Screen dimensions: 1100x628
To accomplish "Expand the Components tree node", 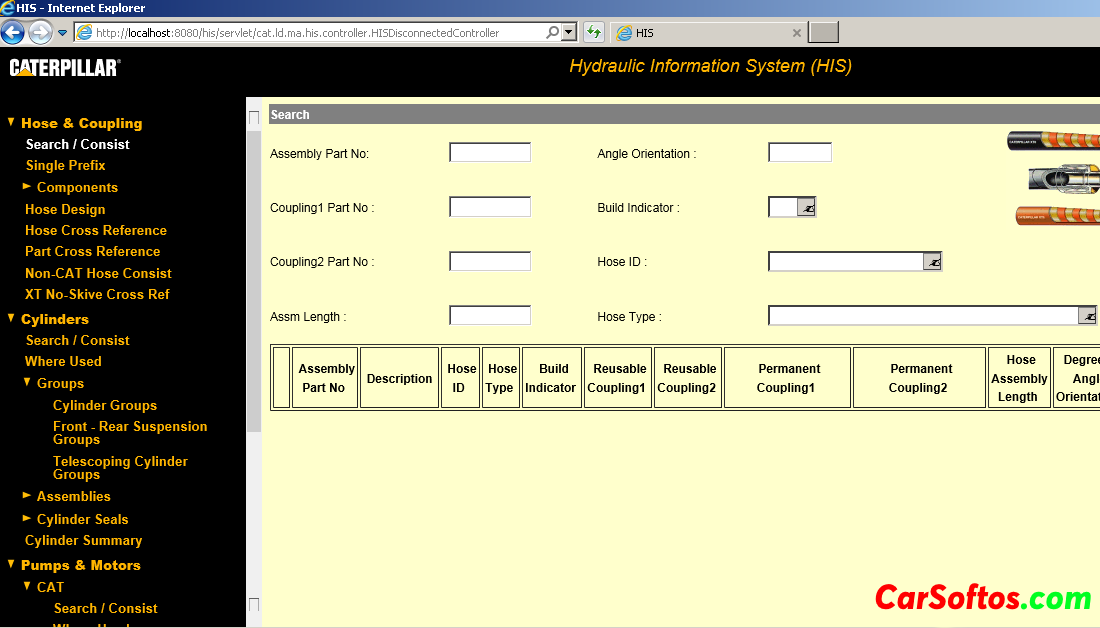I will [x=27, y=187].
